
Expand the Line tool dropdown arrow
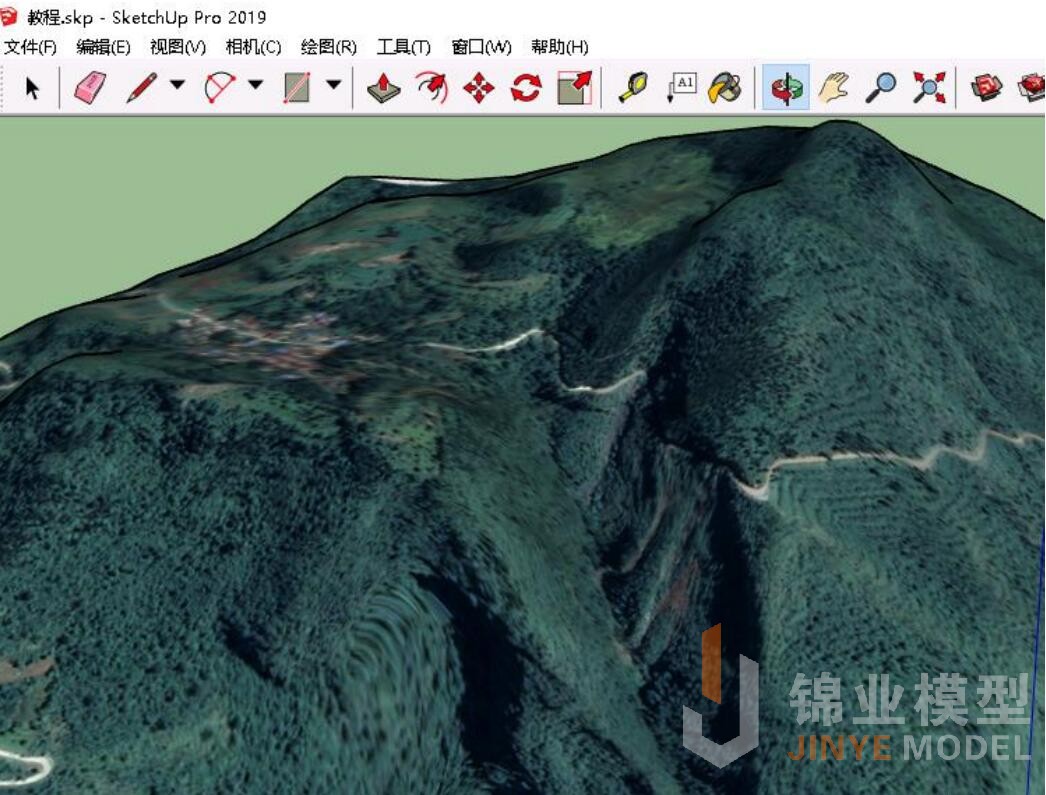177,85
